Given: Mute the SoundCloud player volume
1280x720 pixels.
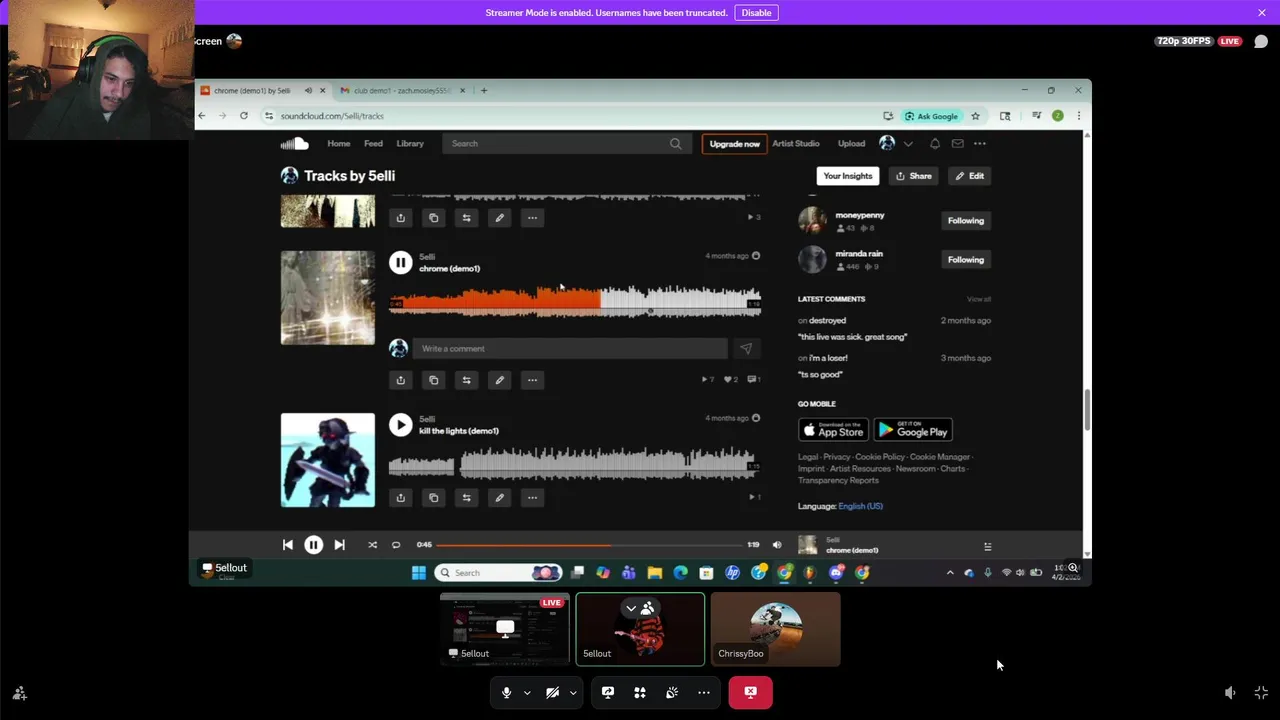Looking at the screenshot, I should pos(777,545).
